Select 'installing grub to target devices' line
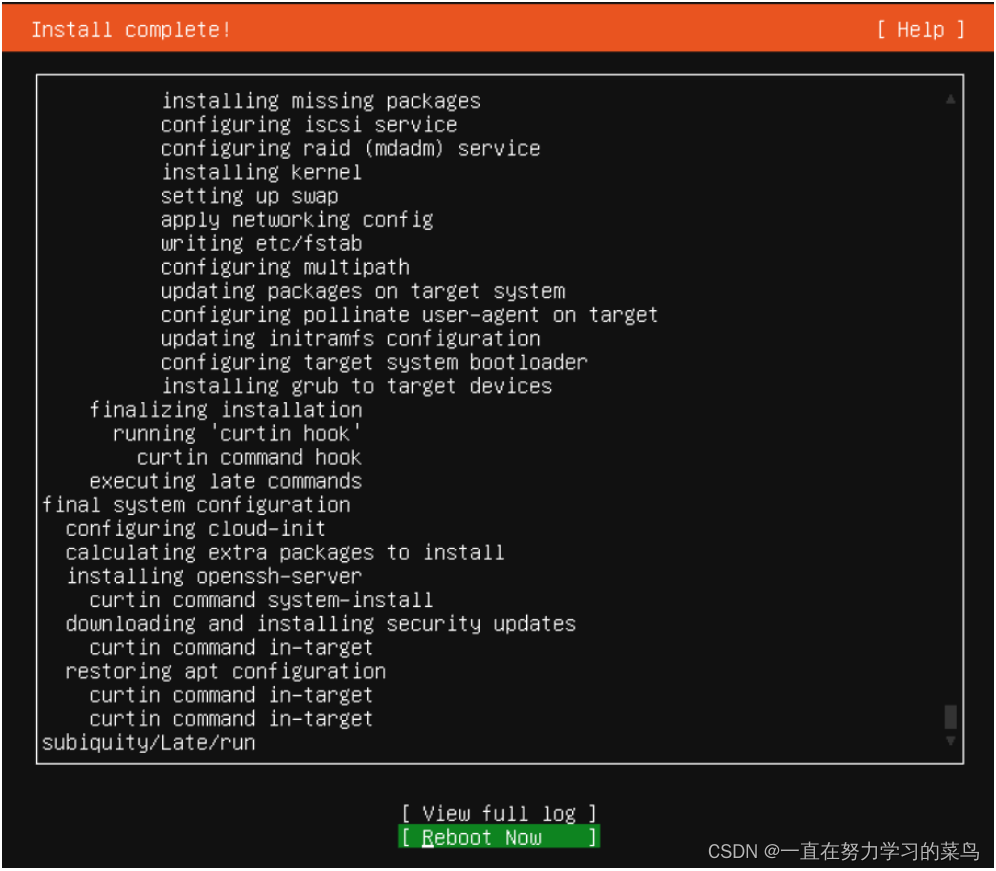The width and height of the screenshot is (996, 871). tap(356, 386)
